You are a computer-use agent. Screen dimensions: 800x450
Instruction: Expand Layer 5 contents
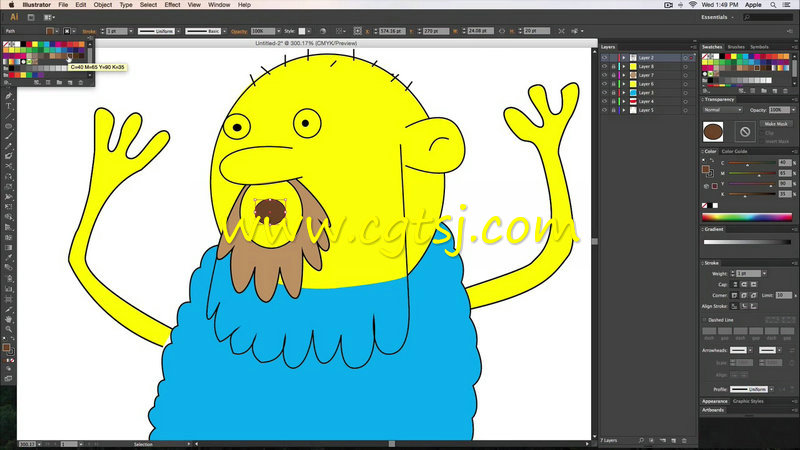[623, 110]
